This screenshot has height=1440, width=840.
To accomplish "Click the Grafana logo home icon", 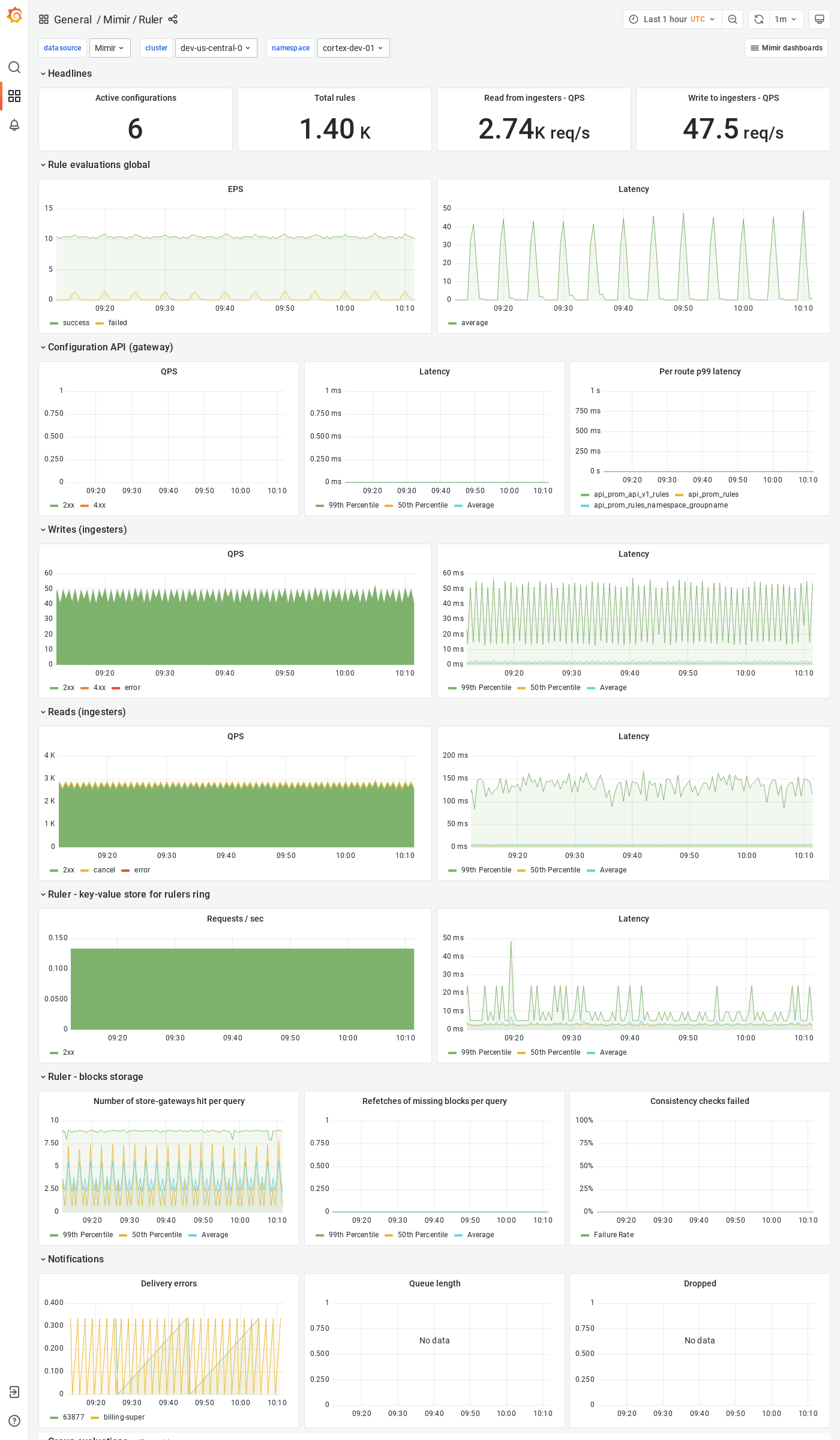I will (14, 16).
